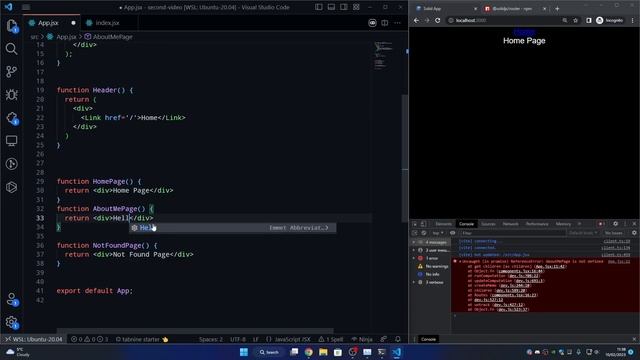640x360 pixels.
Task: Open the Search view in activity bar
Action: pyautogui.click(x=11, y=49)
